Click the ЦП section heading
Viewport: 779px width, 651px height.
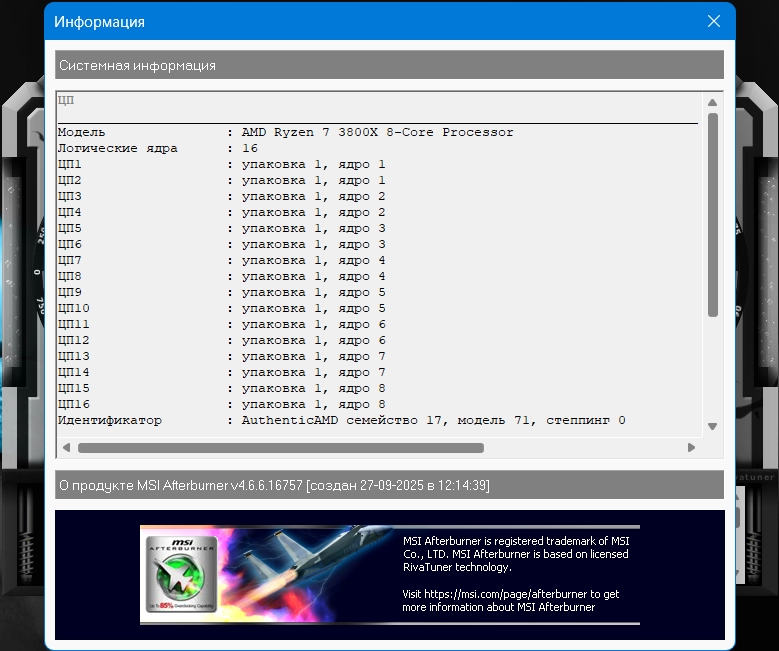coord(66,100)
